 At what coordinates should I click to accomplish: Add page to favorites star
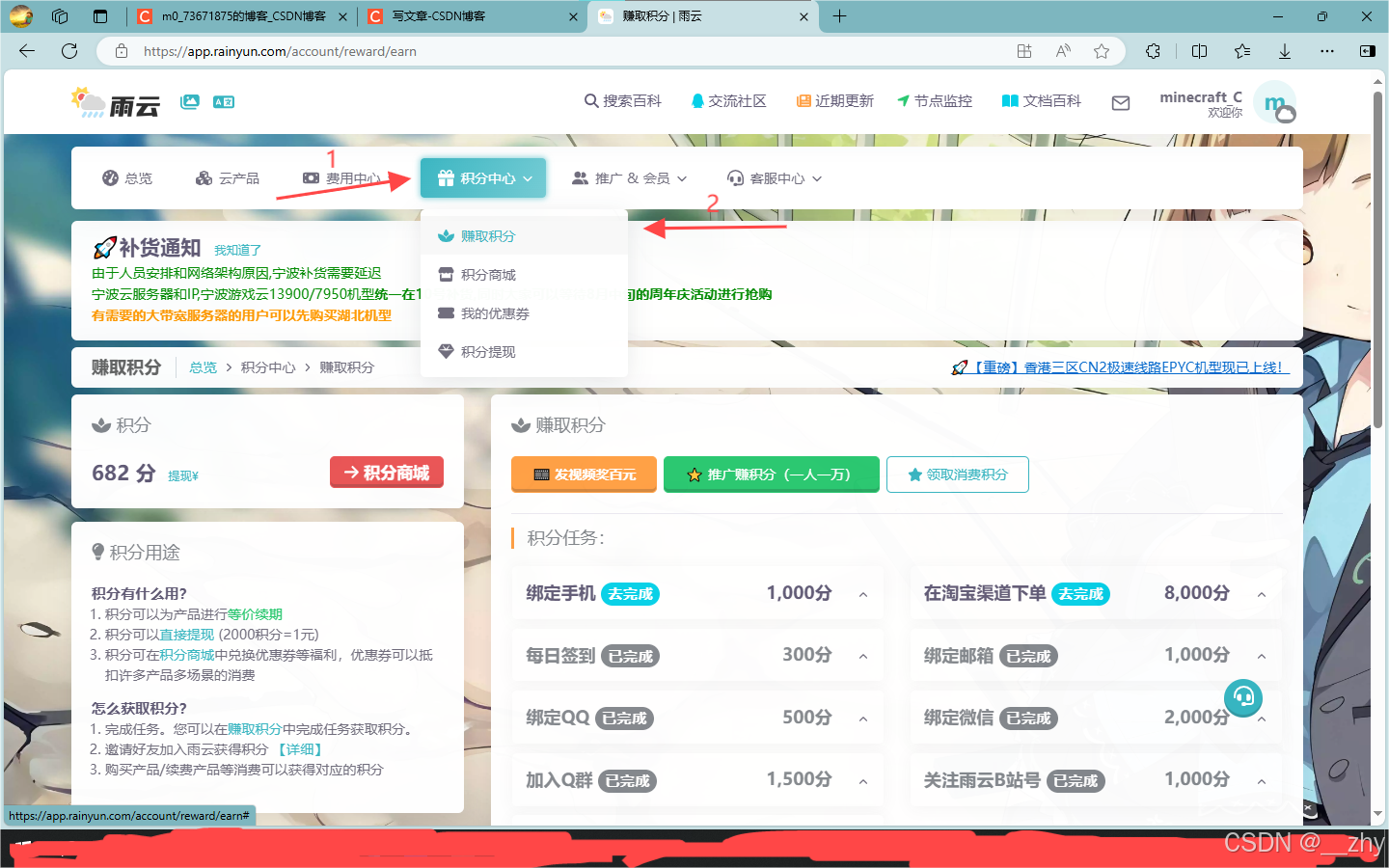1102,51
